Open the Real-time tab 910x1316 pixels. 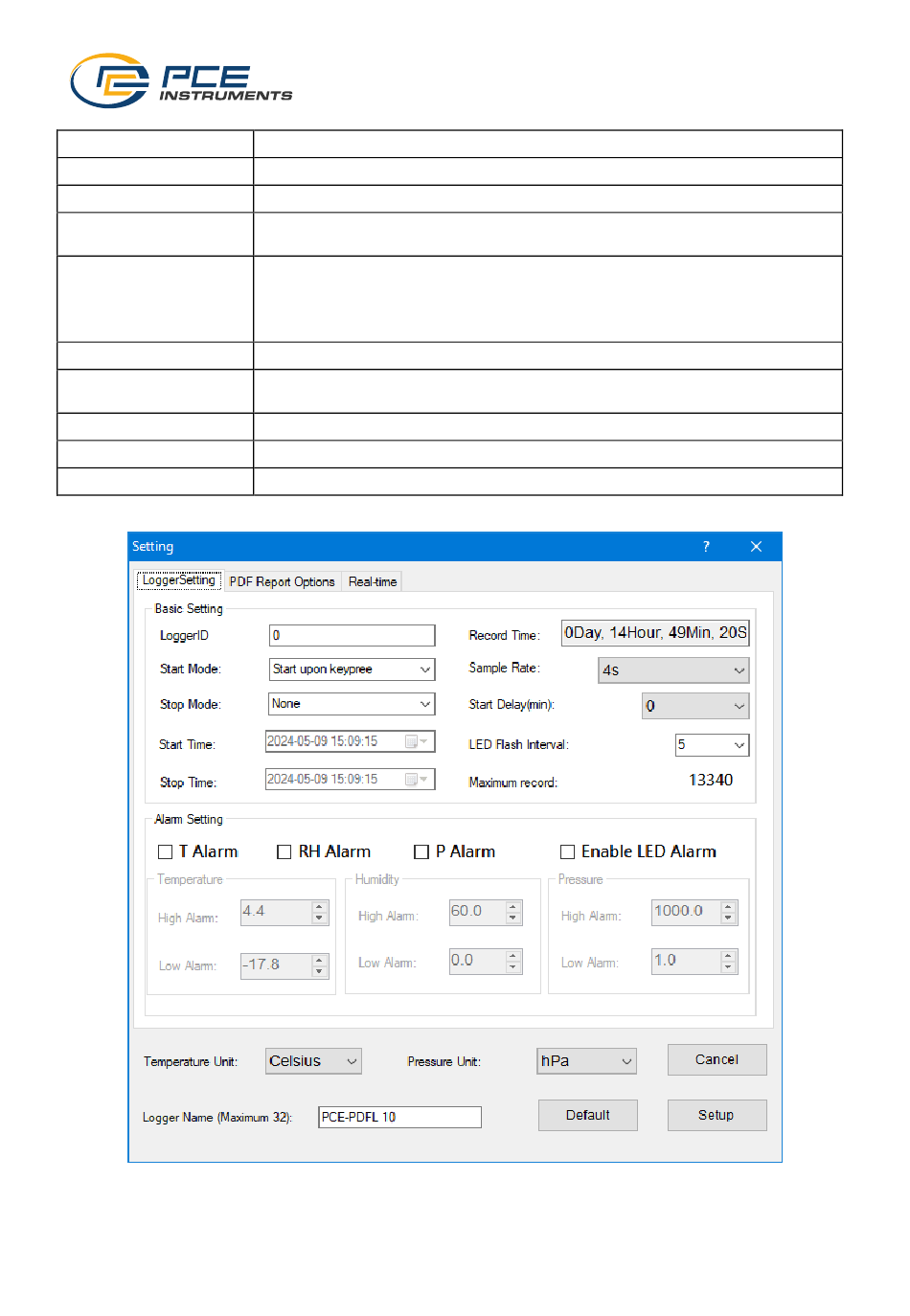tap(373, 582)
